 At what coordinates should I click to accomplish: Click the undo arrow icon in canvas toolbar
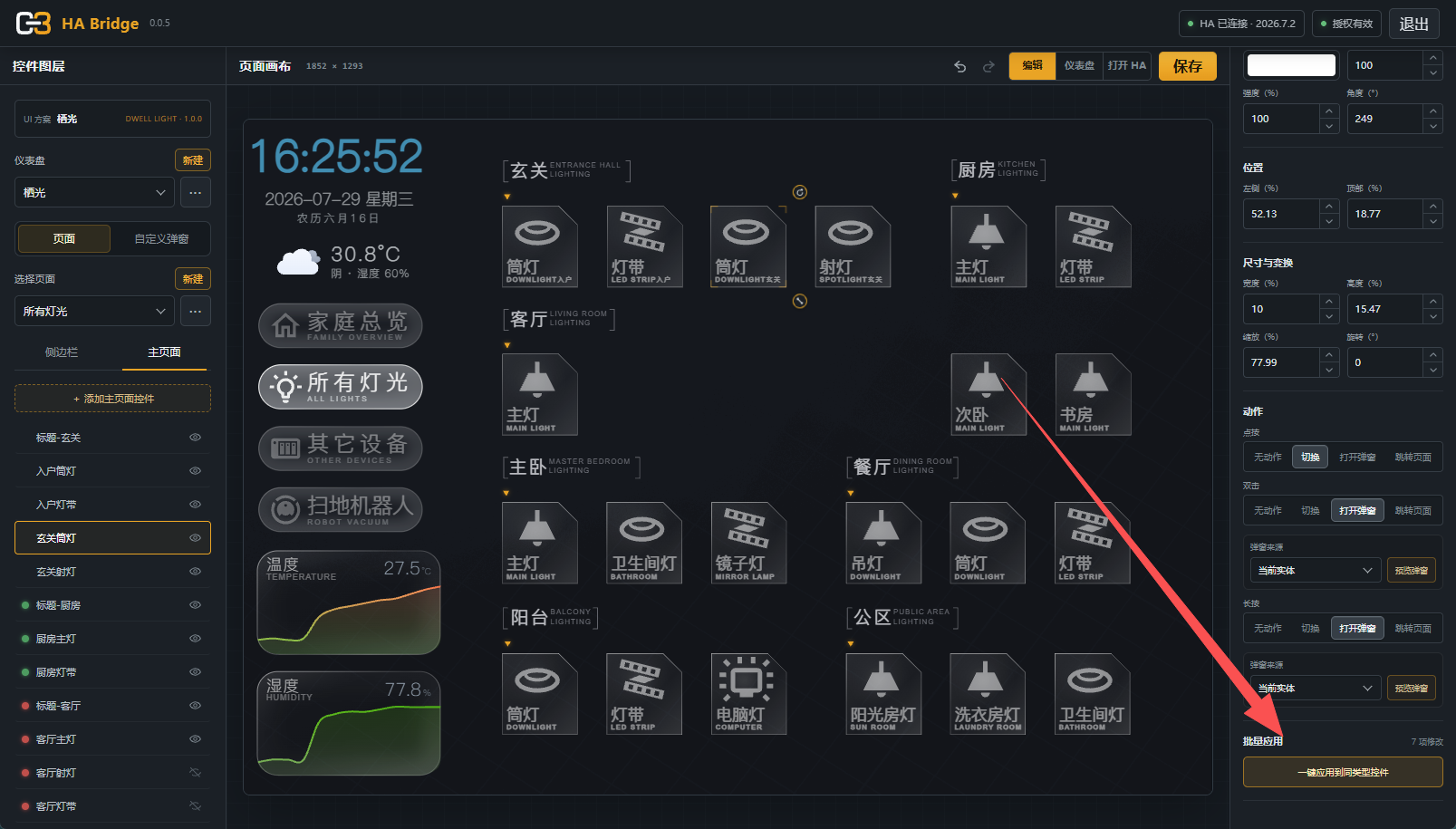[960, 66]
